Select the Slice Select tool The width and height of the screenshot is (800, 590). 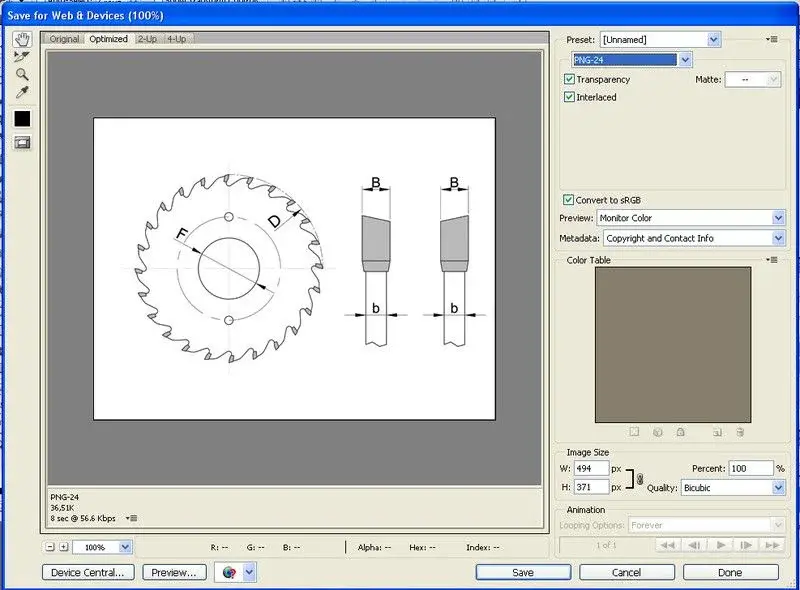click(22, 57)
